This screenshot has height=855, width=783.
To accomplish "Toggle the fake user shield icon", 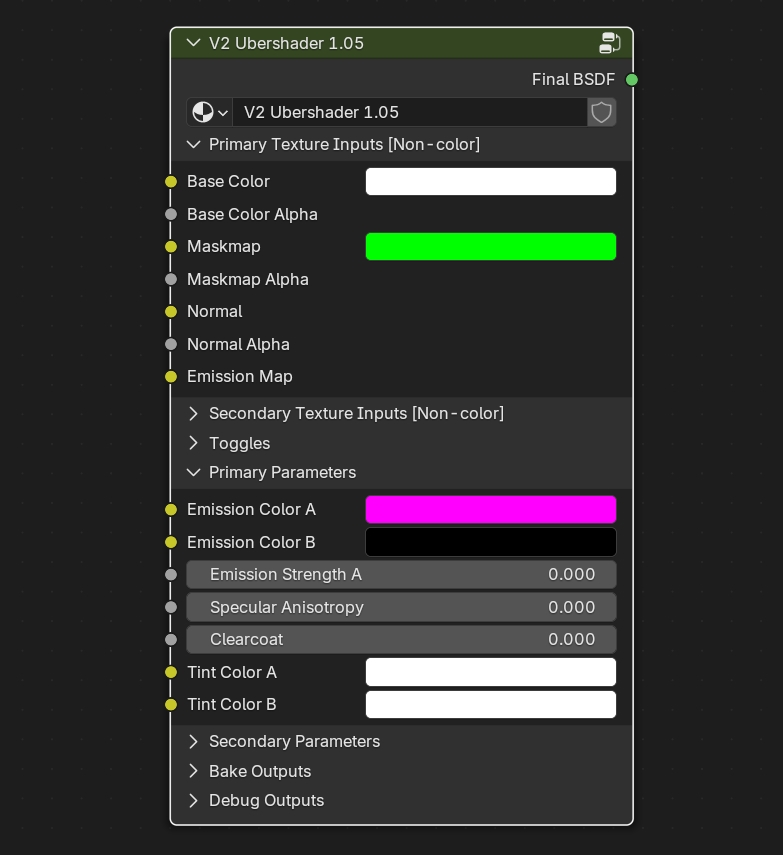I will click(601, 112).
